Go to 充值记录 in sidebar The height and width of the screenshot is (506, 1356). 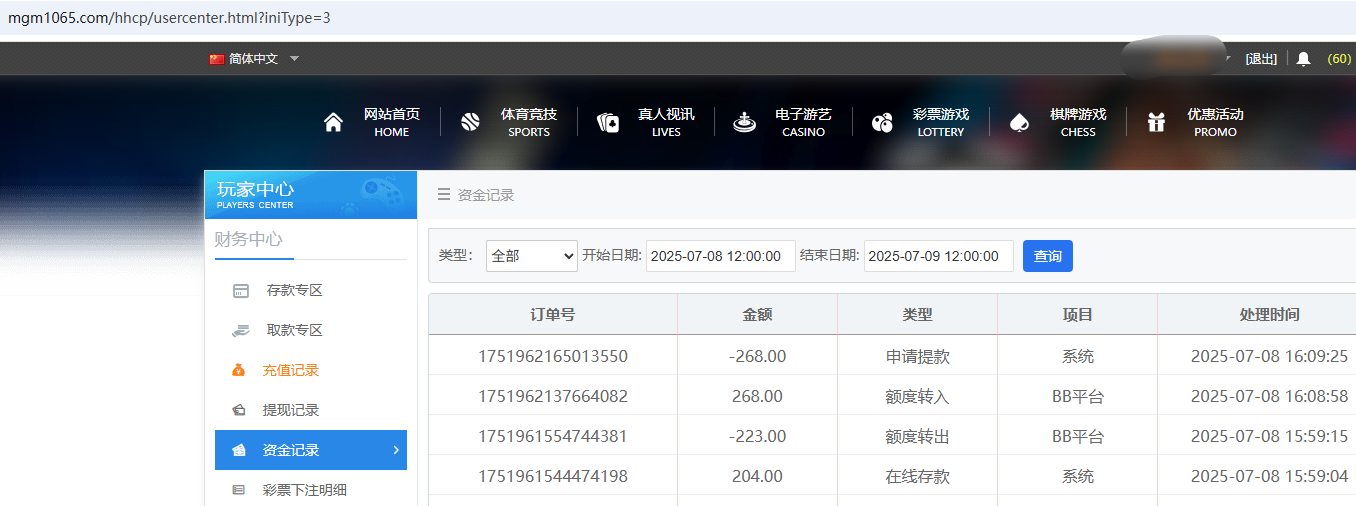click(x=290, y=370)
